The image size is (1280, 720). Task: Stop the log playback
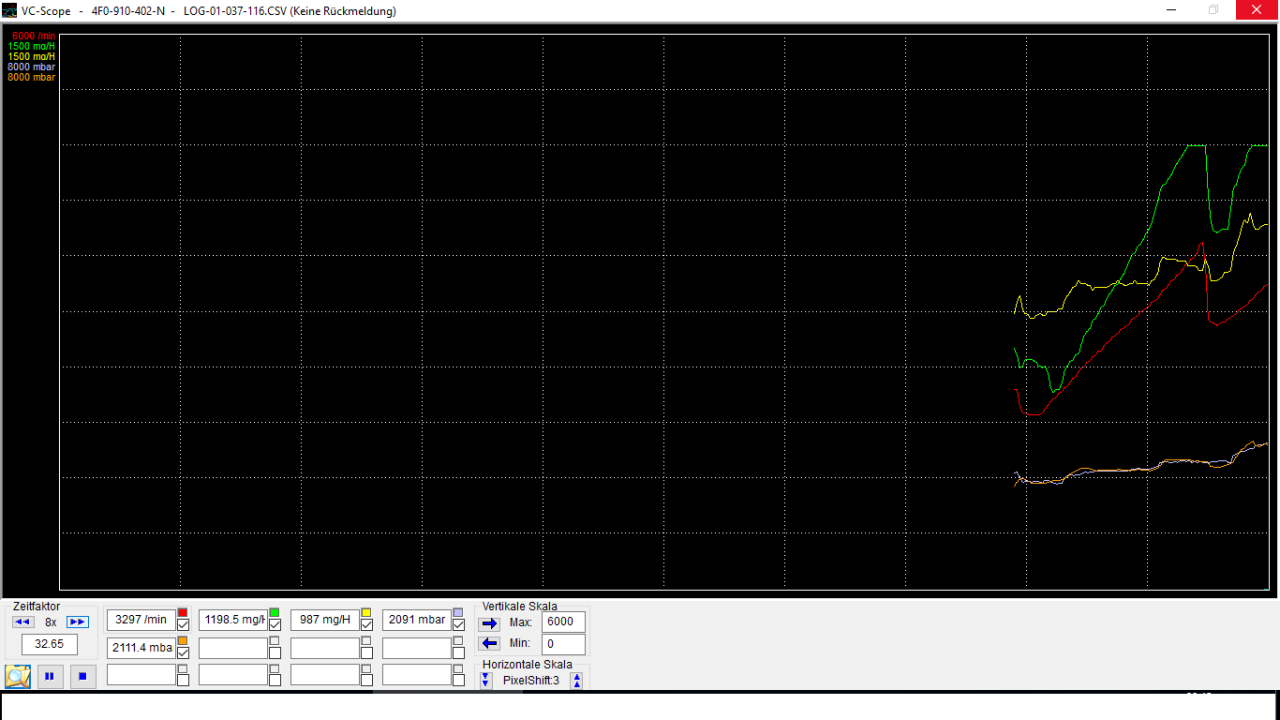(82, 676)
